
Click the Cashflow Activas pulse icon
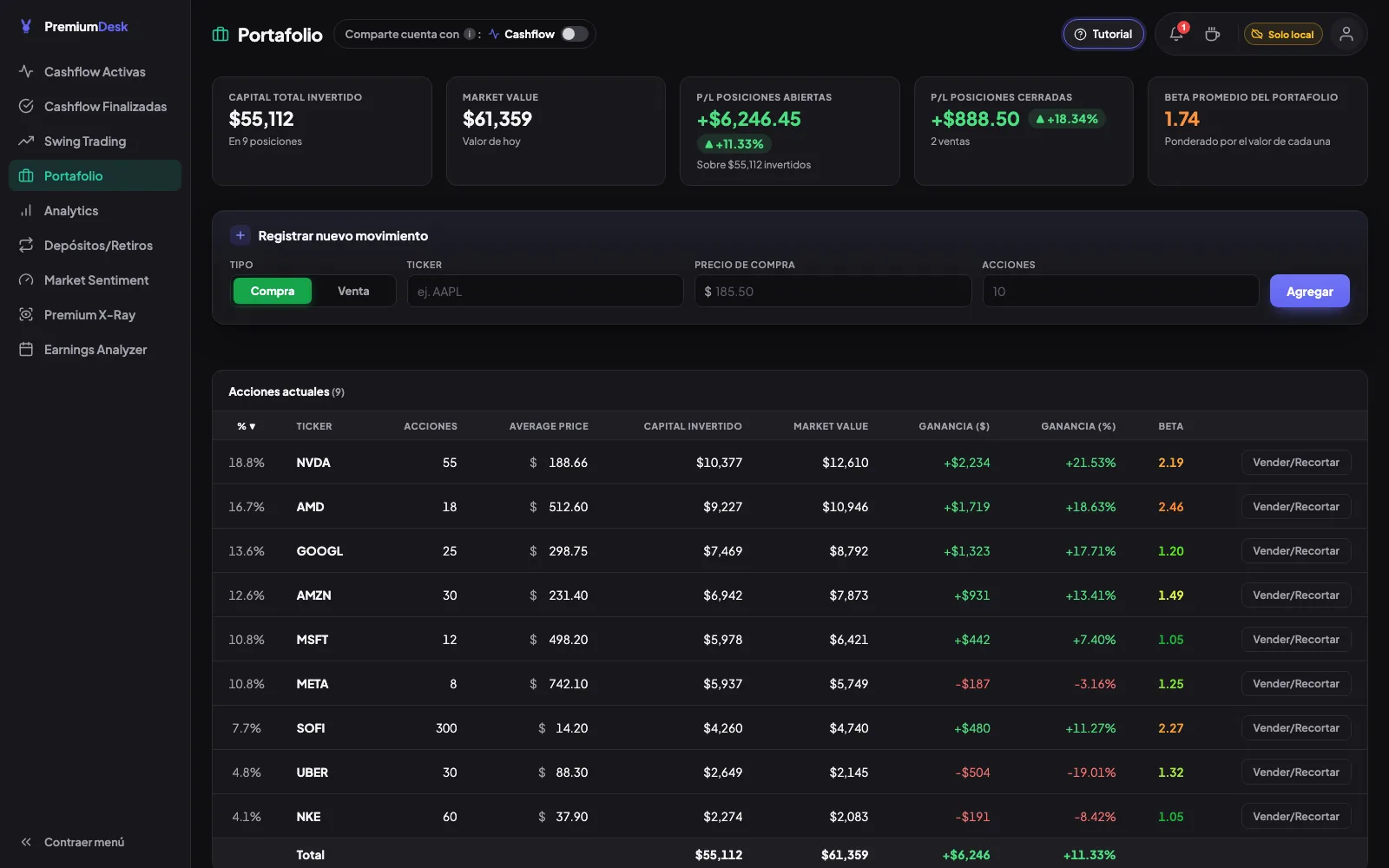point(26,71)
